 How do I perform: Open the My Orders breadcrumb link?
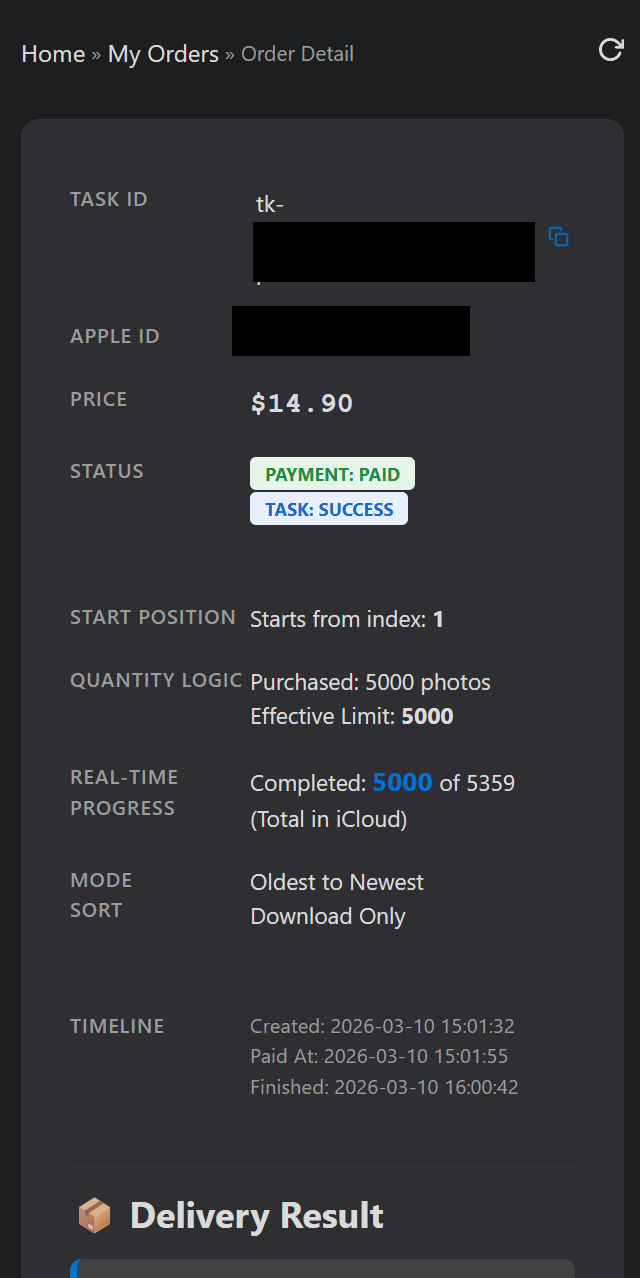163,54
